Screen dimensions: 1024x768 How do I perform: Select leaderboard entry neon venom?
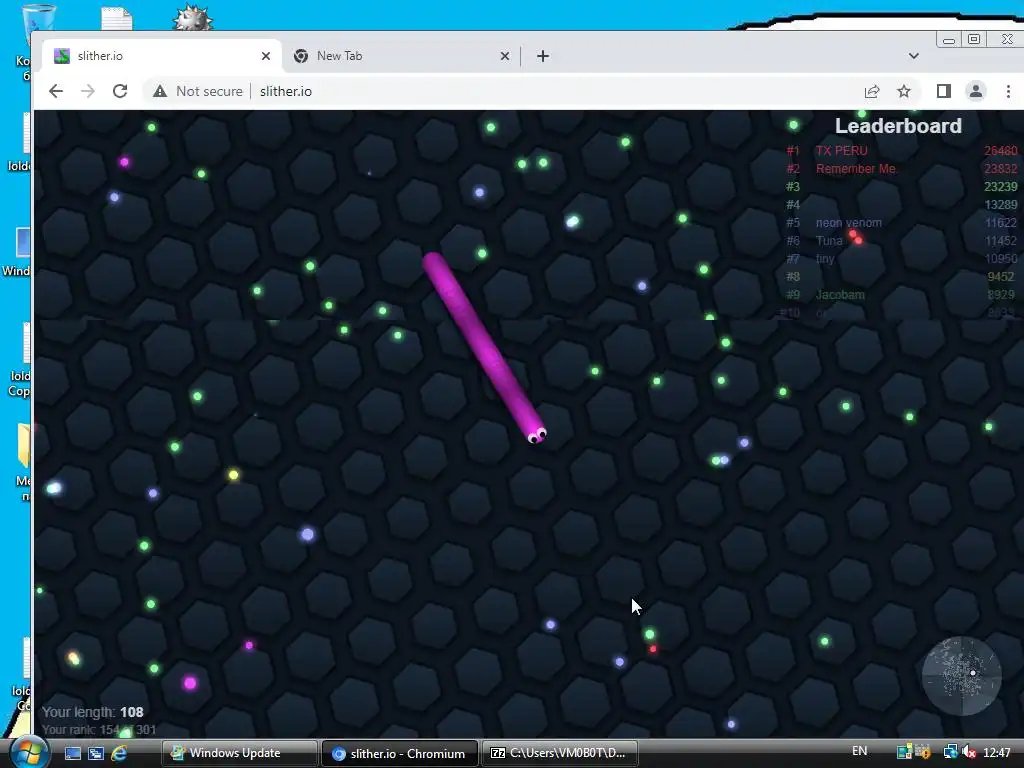coord(848,223)
